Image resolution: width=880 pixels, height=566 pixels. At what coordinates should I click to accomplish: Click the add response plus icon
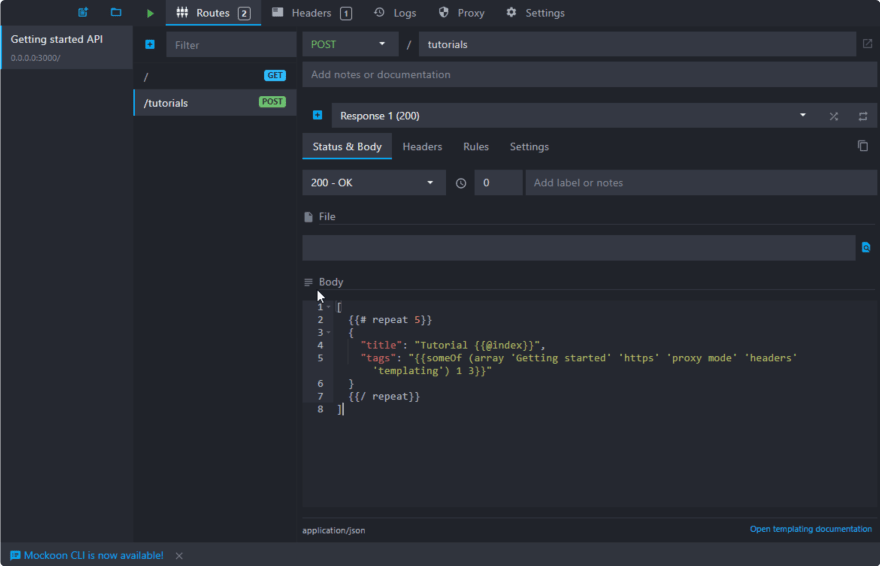(317, 116)
